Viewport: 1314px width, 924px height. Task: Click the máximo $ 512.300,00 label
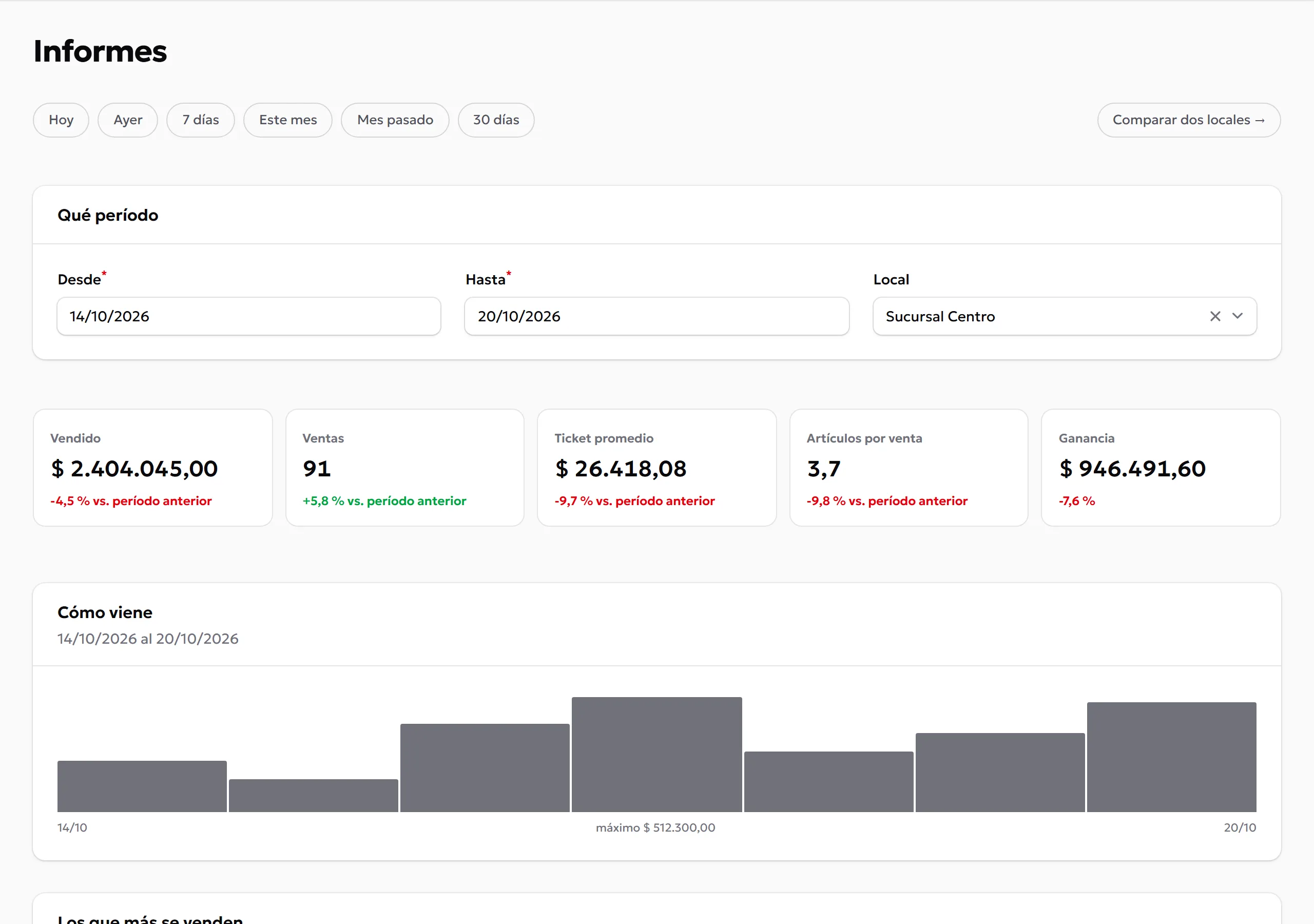point(655,827)
